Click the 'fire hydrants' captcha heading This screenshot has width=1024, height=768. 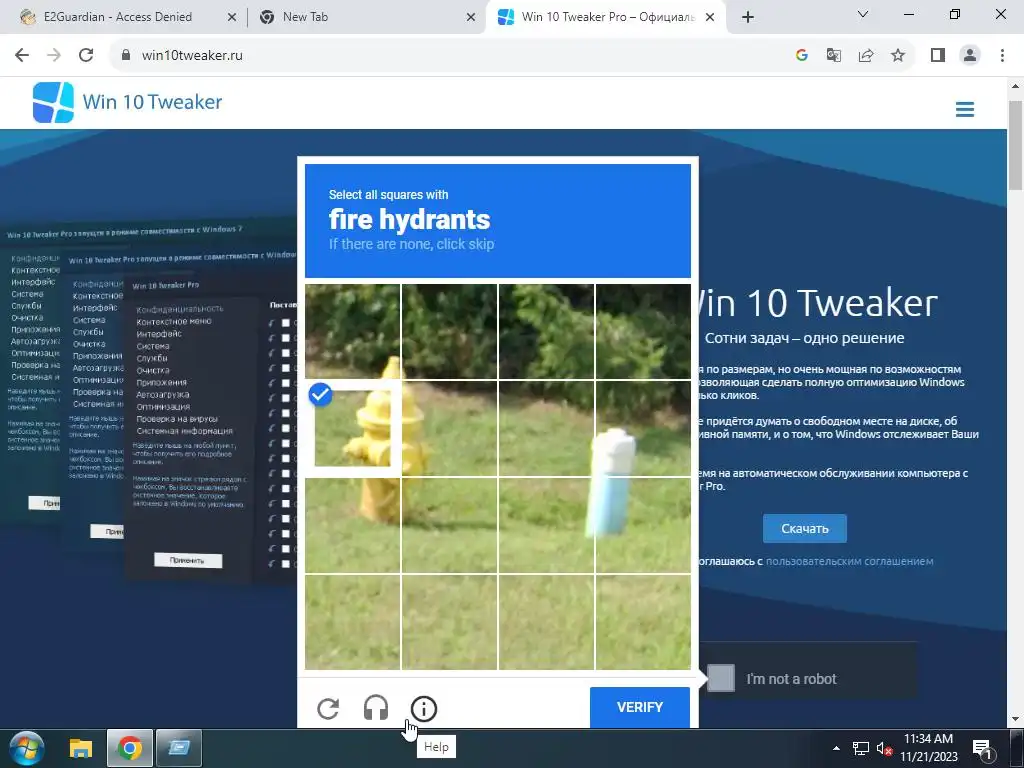(409, 219)
